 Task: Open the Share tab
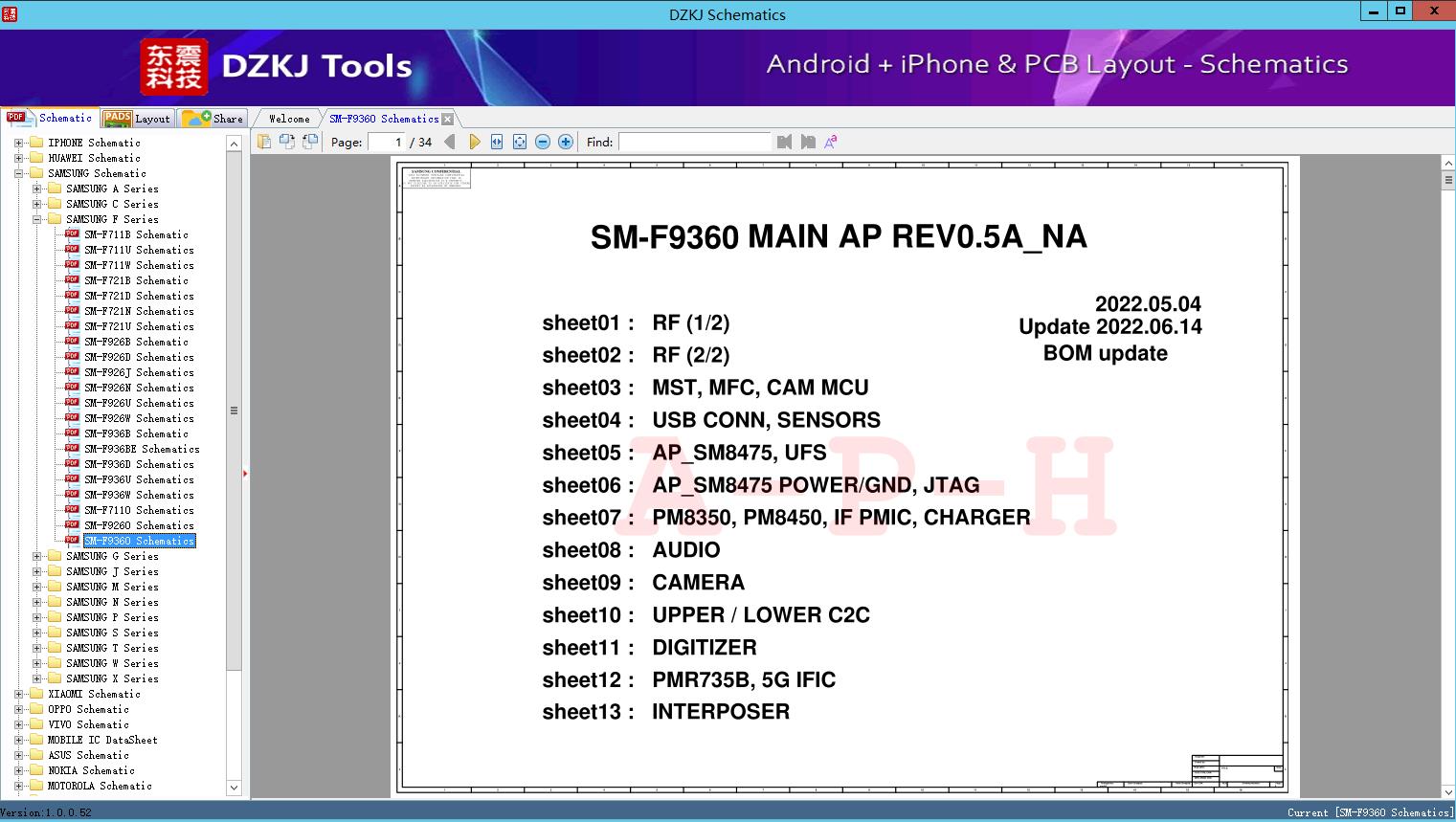[213, 119]
